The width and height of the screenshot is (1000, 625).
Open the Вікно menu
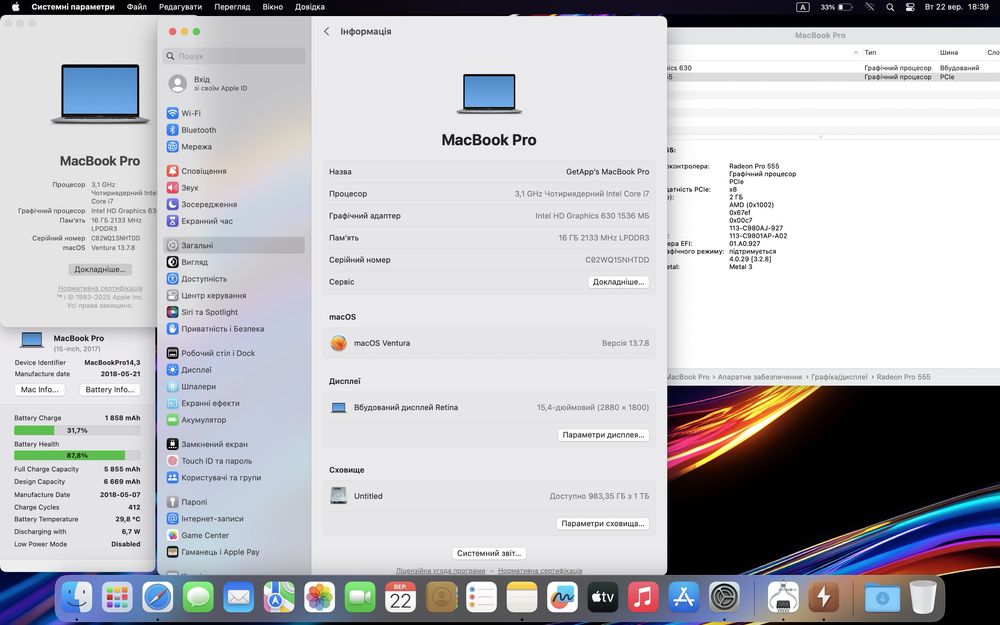tap(272, 7)
